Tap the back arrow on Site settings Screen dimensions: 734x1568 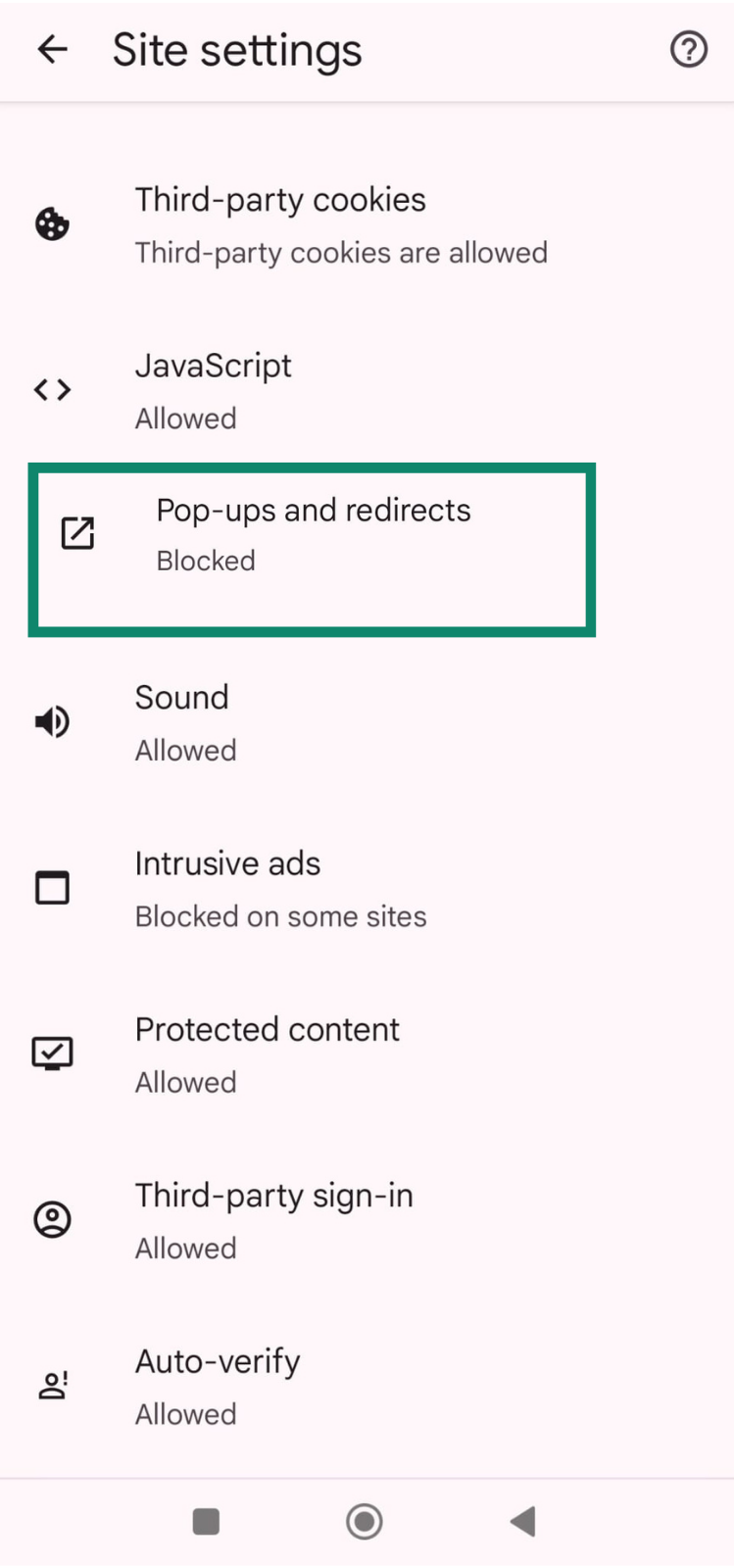click(51, 49)
